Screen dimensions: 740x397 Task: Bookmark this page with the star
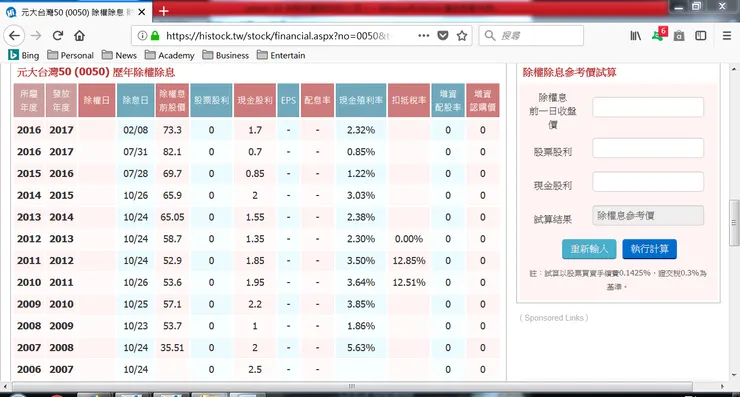[x=462, y=35]
